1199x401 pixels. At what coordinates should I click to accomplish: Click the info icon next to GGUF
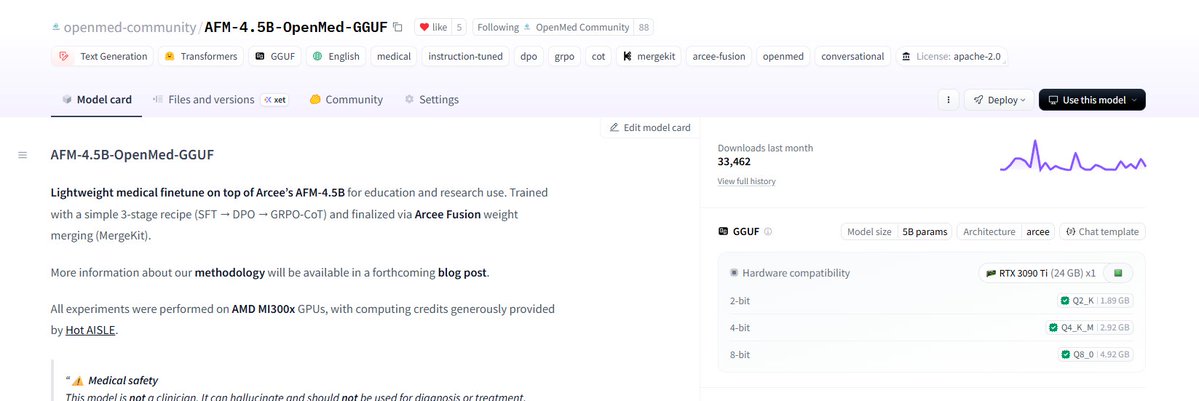pos(768,232)
